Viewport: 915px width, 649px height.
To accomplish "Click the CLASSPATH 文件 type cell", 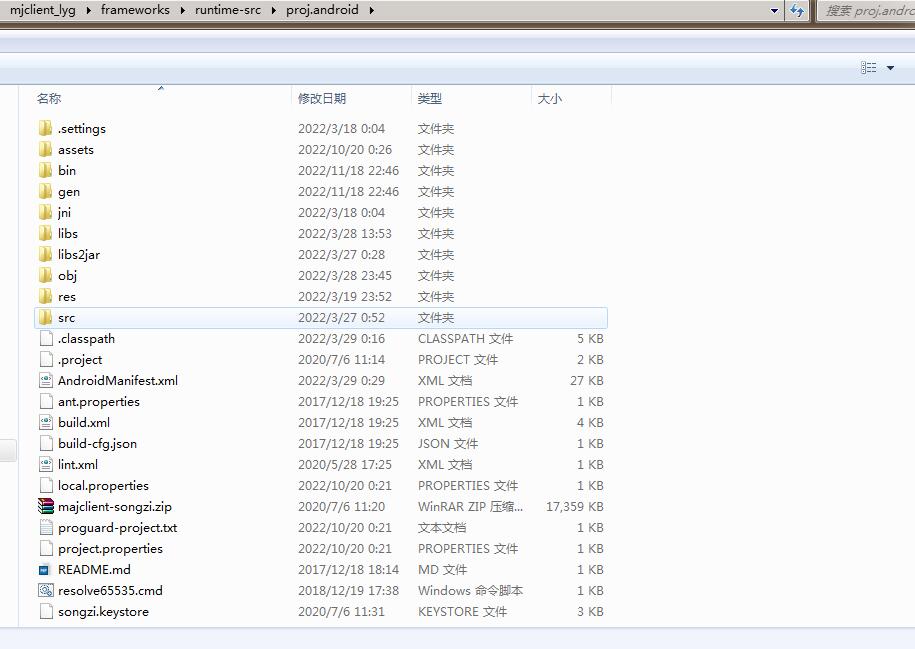I will 465,339.
